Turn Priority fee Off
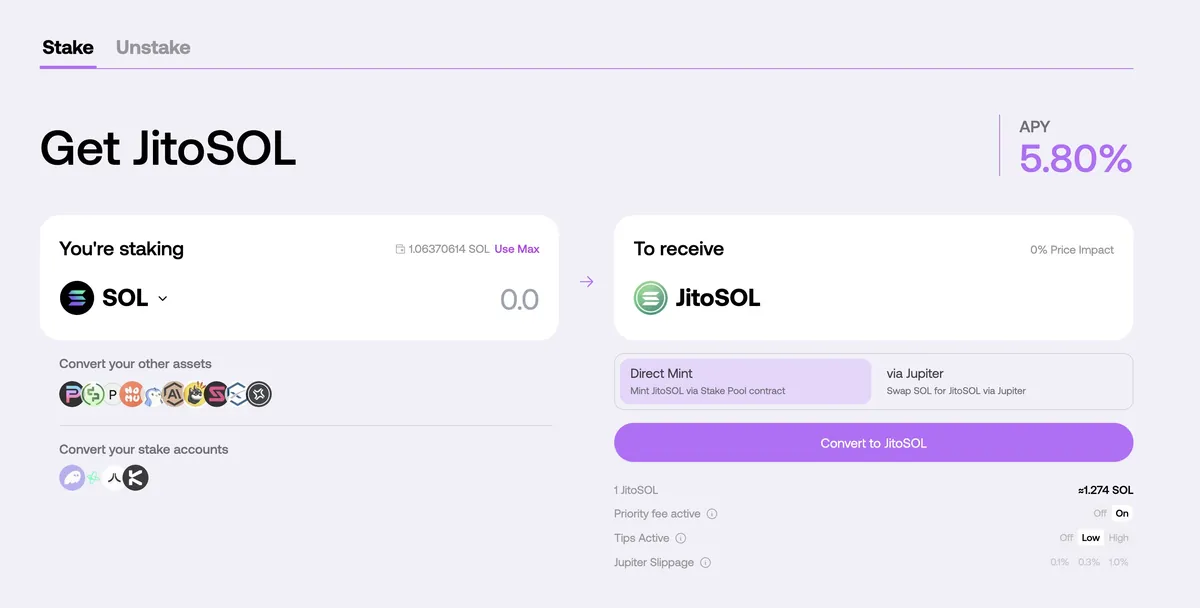The width and height of the screenshot is (1200, 608). point(1100,514)
